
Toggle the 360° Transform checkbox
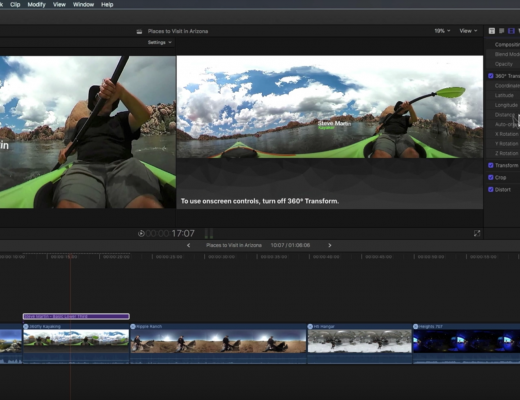[491, 76]
